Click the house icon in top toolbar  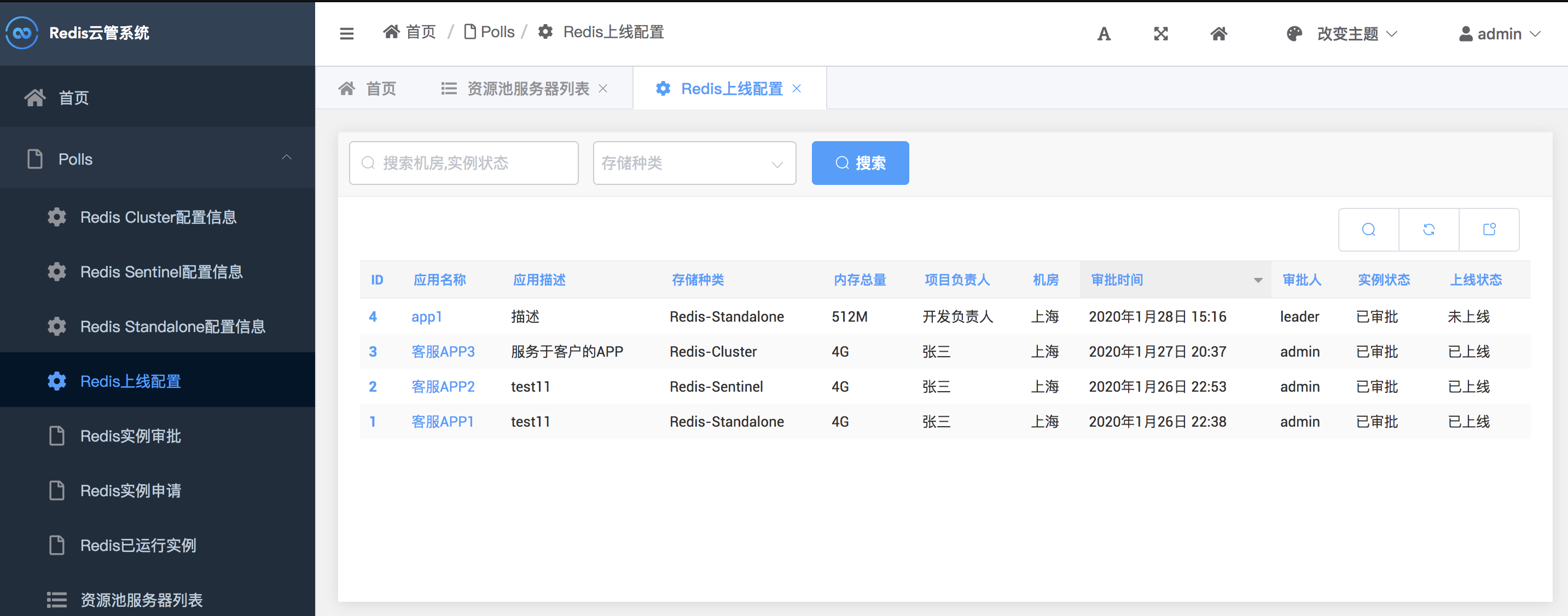[x=1218, y=34]
